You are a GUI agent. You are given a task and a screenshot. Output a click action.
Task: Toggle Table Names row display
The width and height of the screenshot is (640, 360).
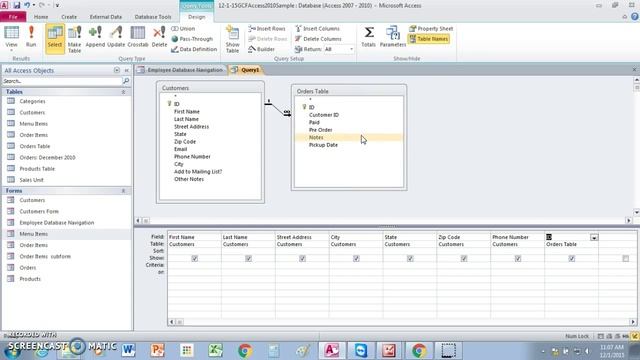click(x=429, y=39)
